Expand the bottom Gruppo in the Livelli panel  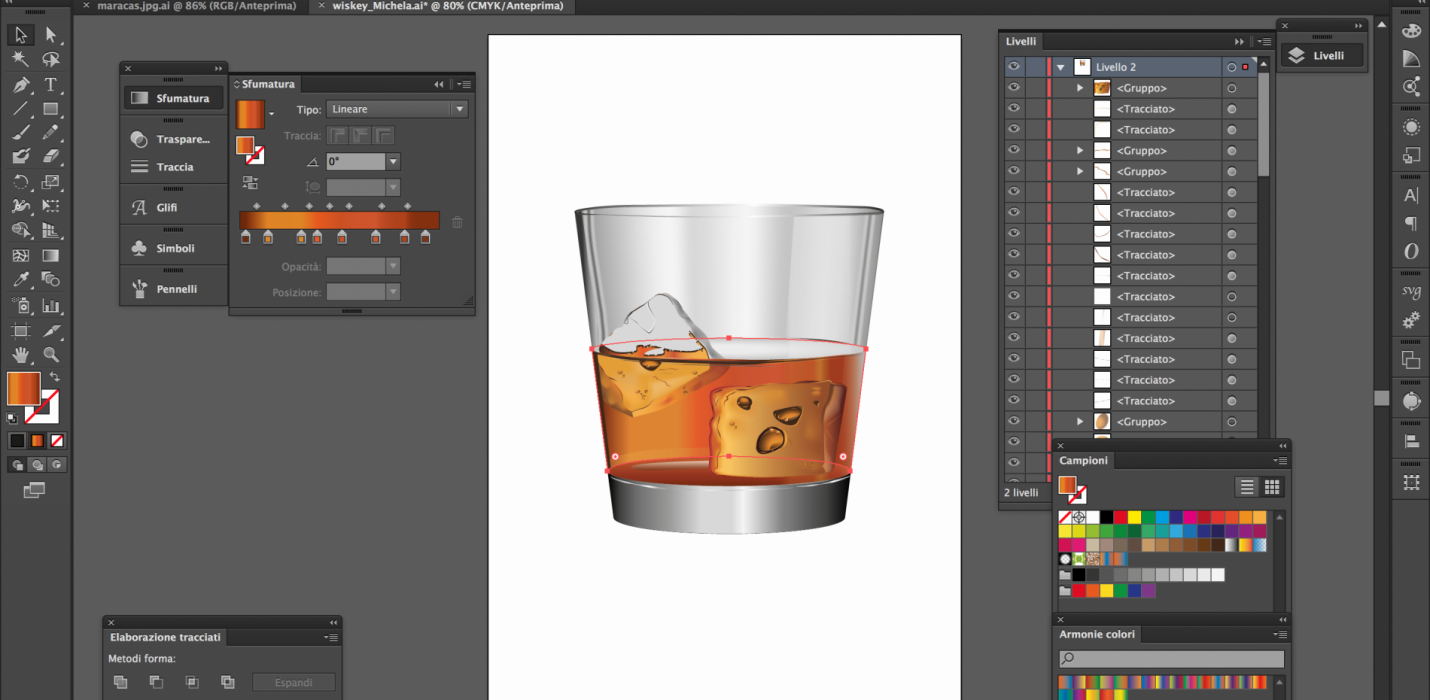pos(1079,421)
